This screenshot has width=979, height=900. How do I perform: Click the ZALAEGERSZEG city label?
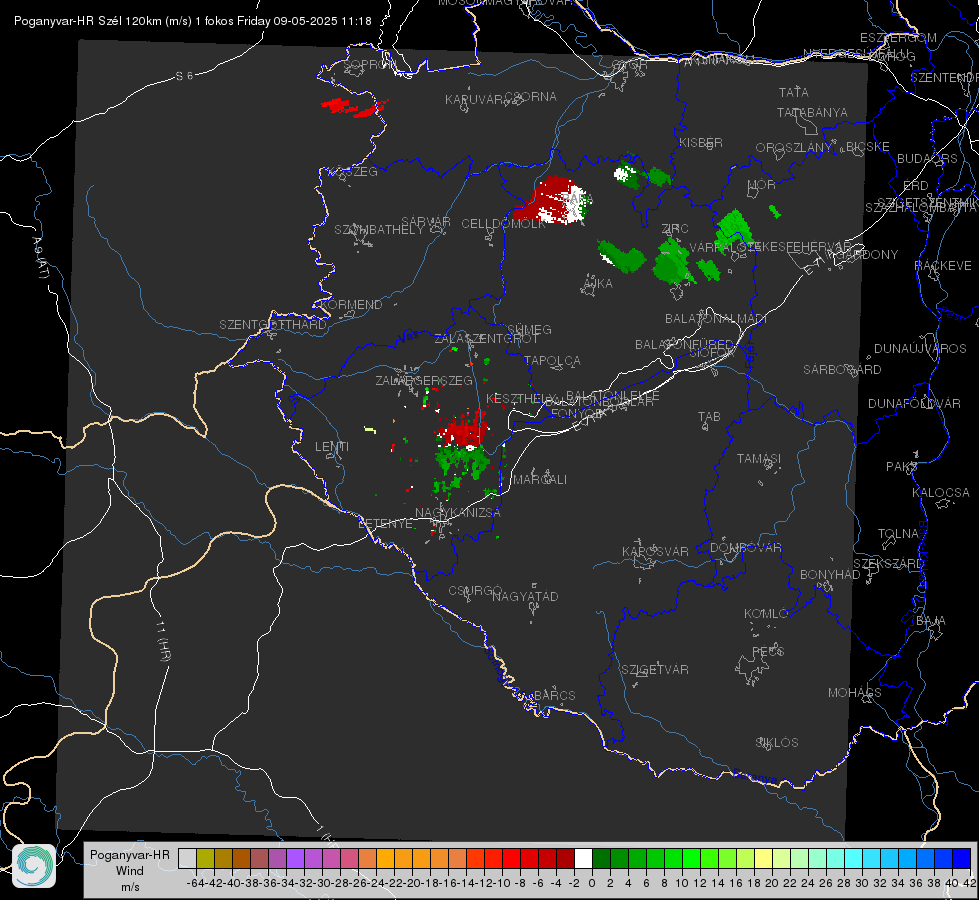pyautogui.click(x=424, y=380)
